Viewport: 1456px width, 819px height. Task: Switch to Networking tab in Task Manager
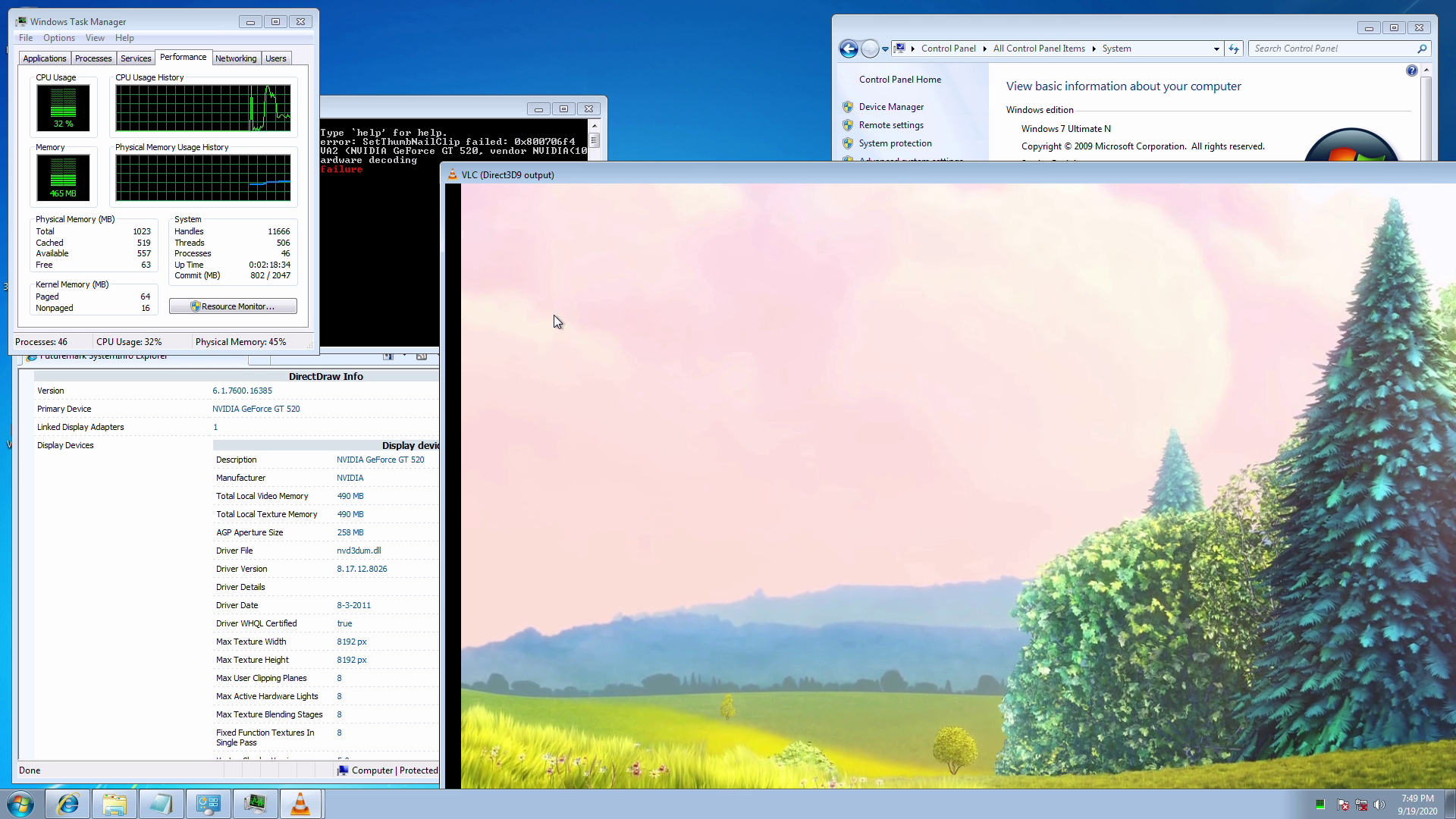pos(236,58)
